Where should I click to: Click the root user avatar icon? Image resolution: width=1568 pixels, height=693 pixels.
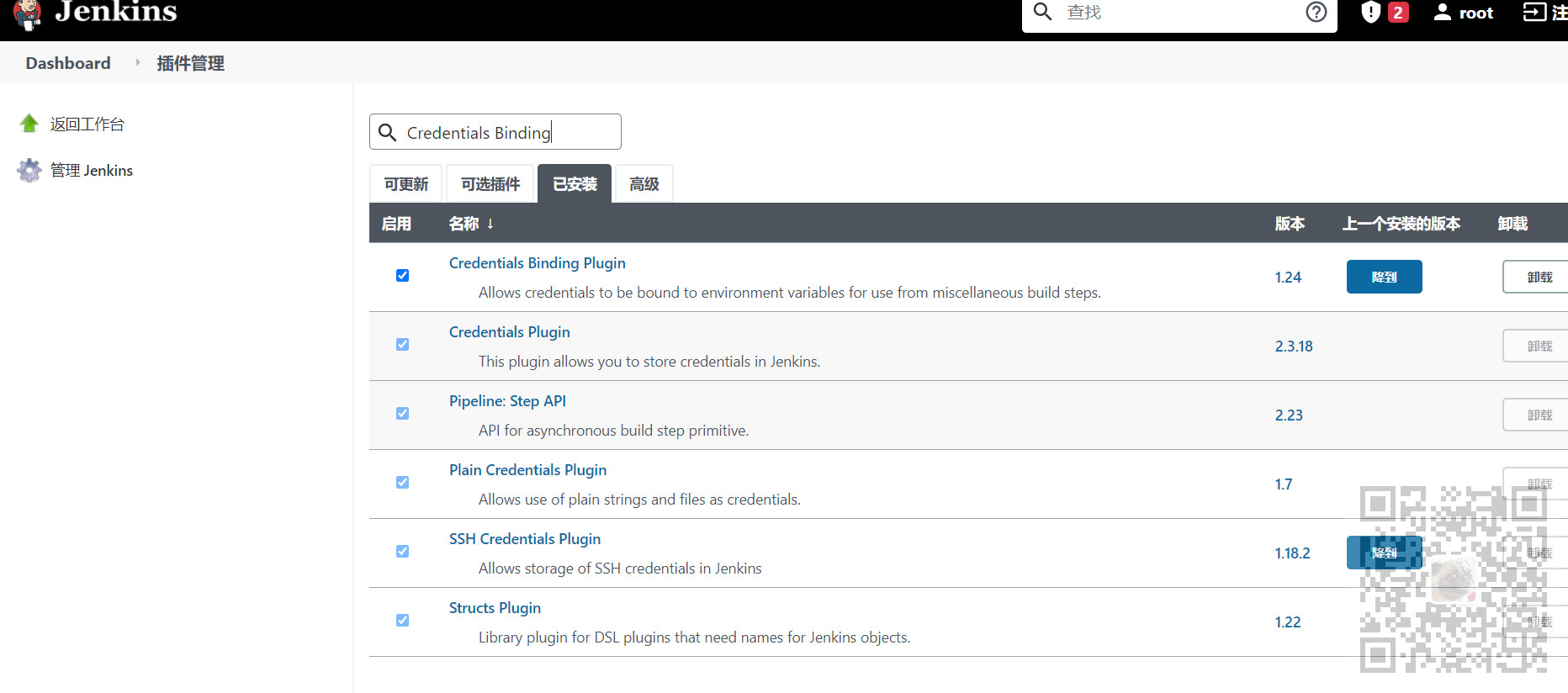(x=1443, y=12)
